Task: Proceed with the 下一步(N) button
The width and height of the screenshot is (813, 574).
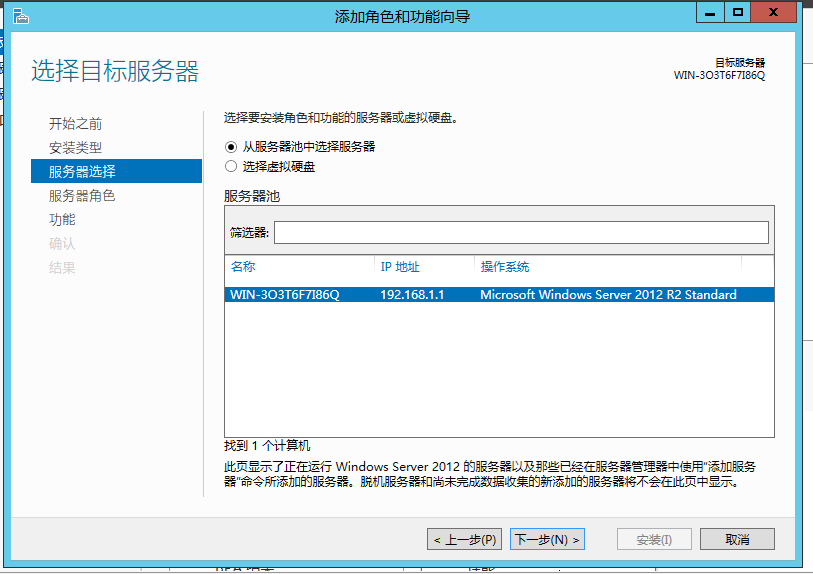Action: click(547, 539)
